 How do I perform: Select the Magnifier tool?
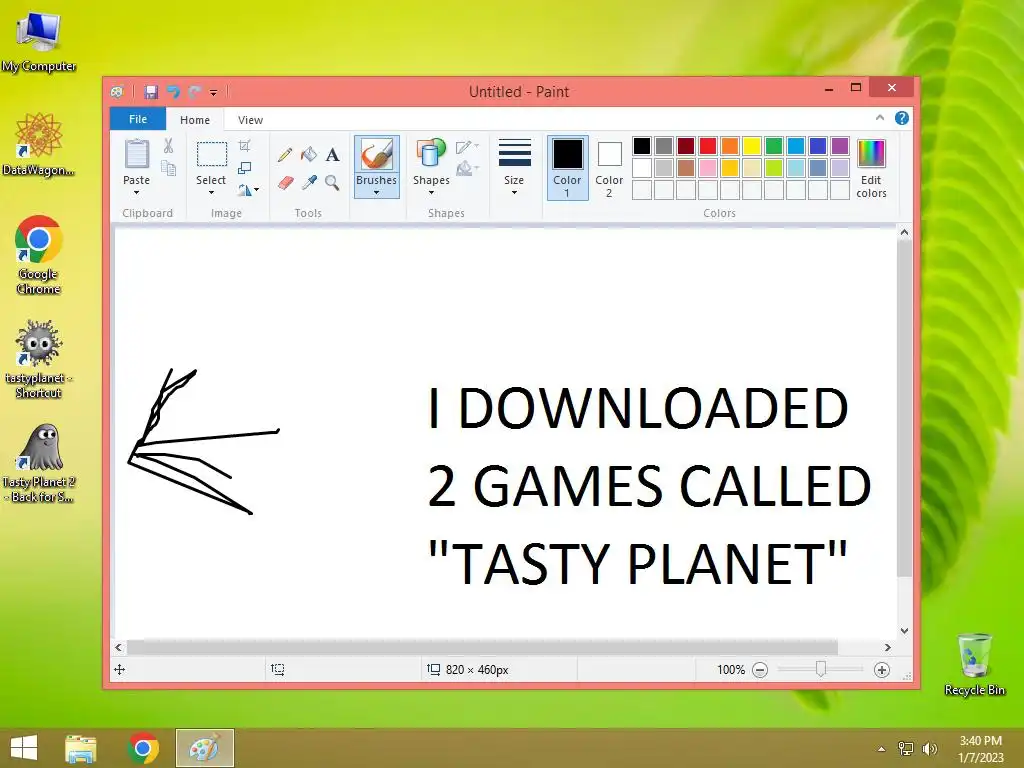pos(332,182)
